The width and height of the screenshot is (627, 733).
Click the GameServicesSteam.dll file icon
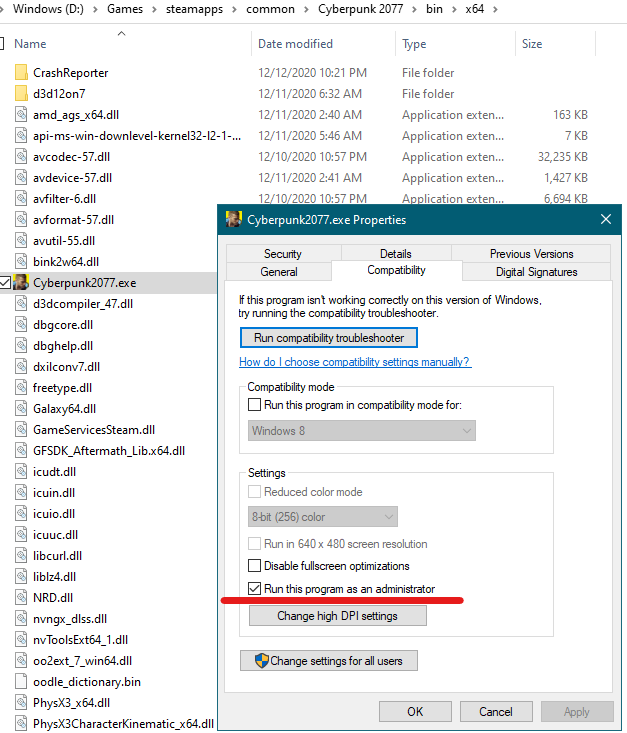click(x=21, y=430)
